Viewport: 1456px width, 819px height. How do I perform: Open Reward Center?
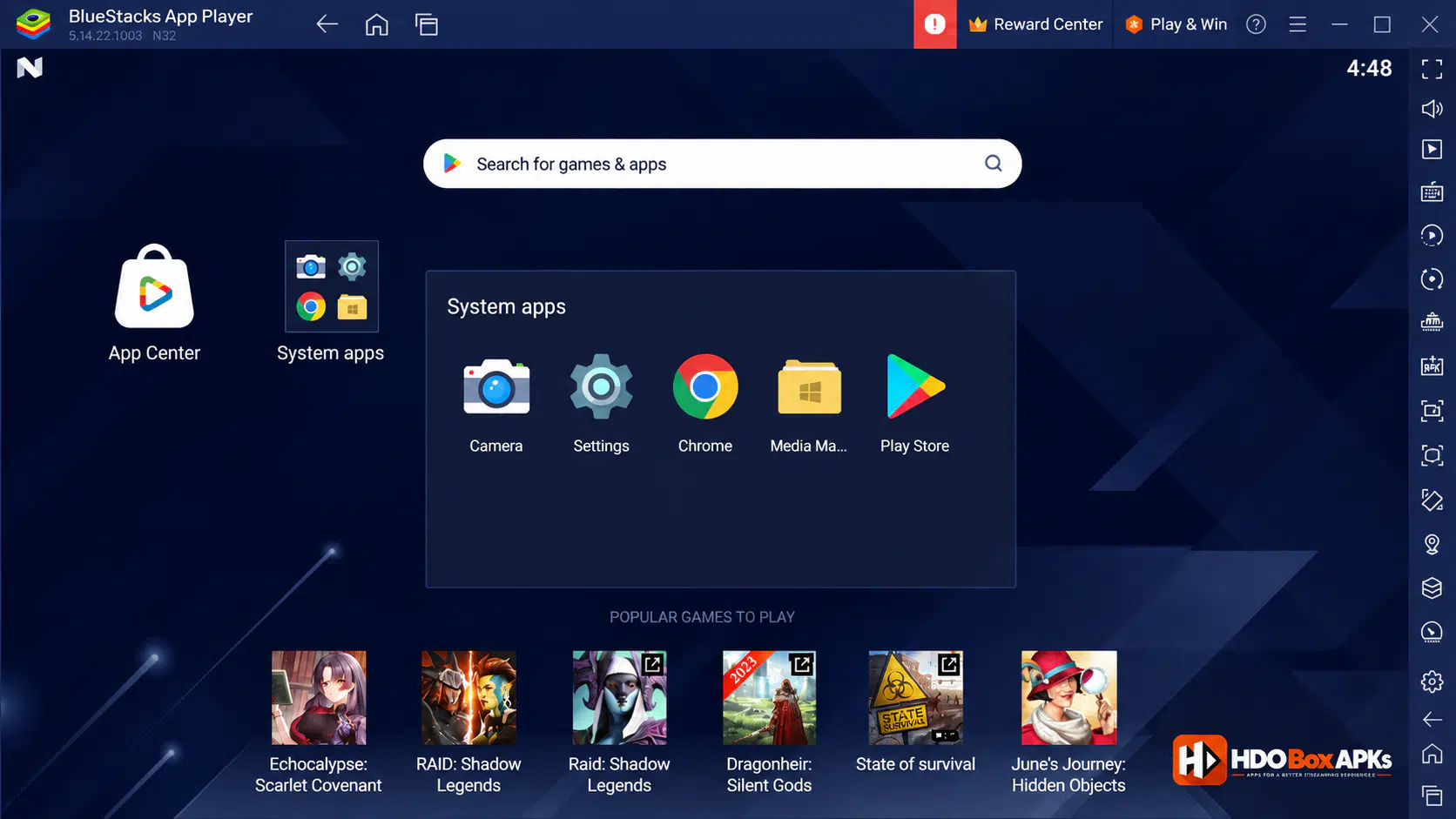click(x=1035, y=24)
